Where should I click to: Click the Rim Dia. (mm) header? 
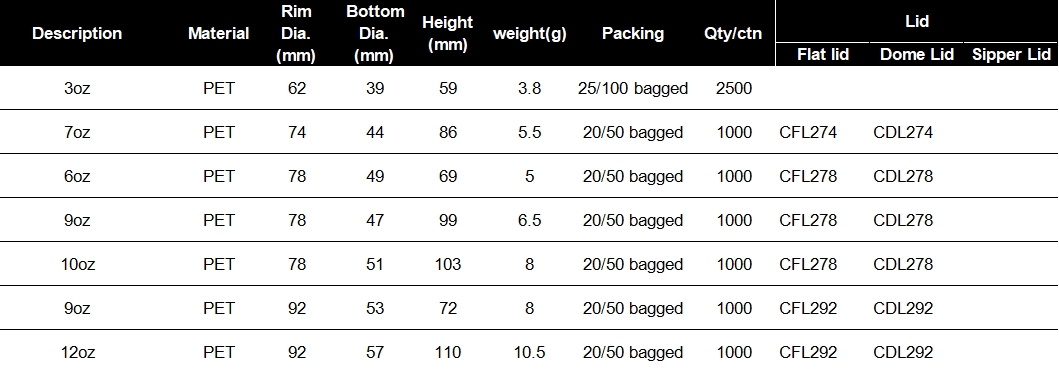296,33
